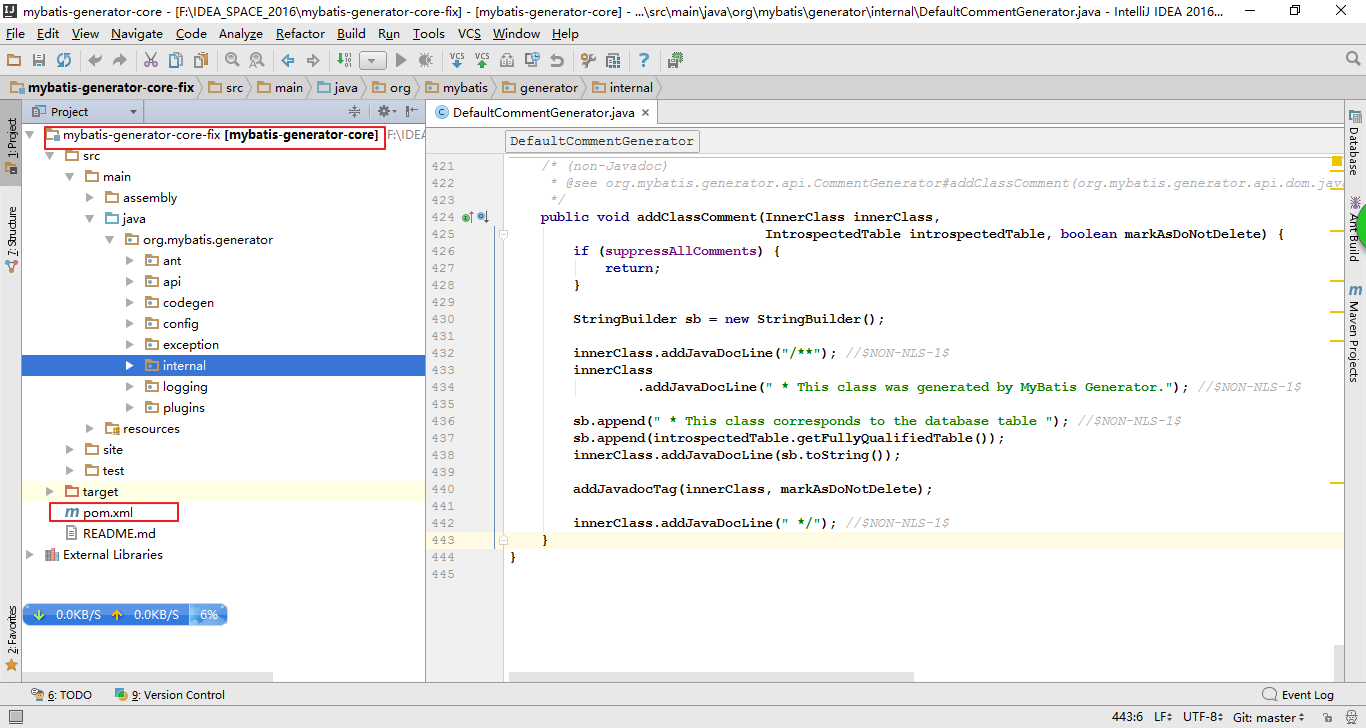The width and height of the screenshot is (1366, 728).
Task: Click the Project panel settings gear
Action: 383,112
